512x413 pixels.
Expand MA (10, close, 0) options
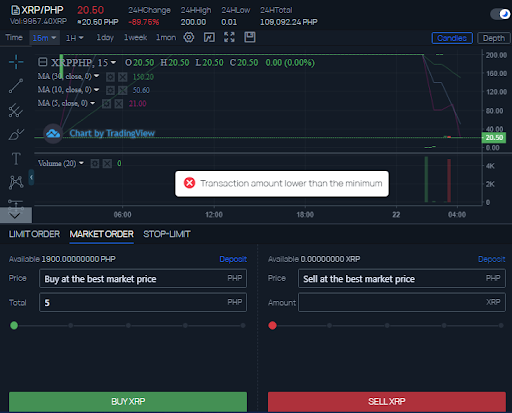tap(97, 90)
